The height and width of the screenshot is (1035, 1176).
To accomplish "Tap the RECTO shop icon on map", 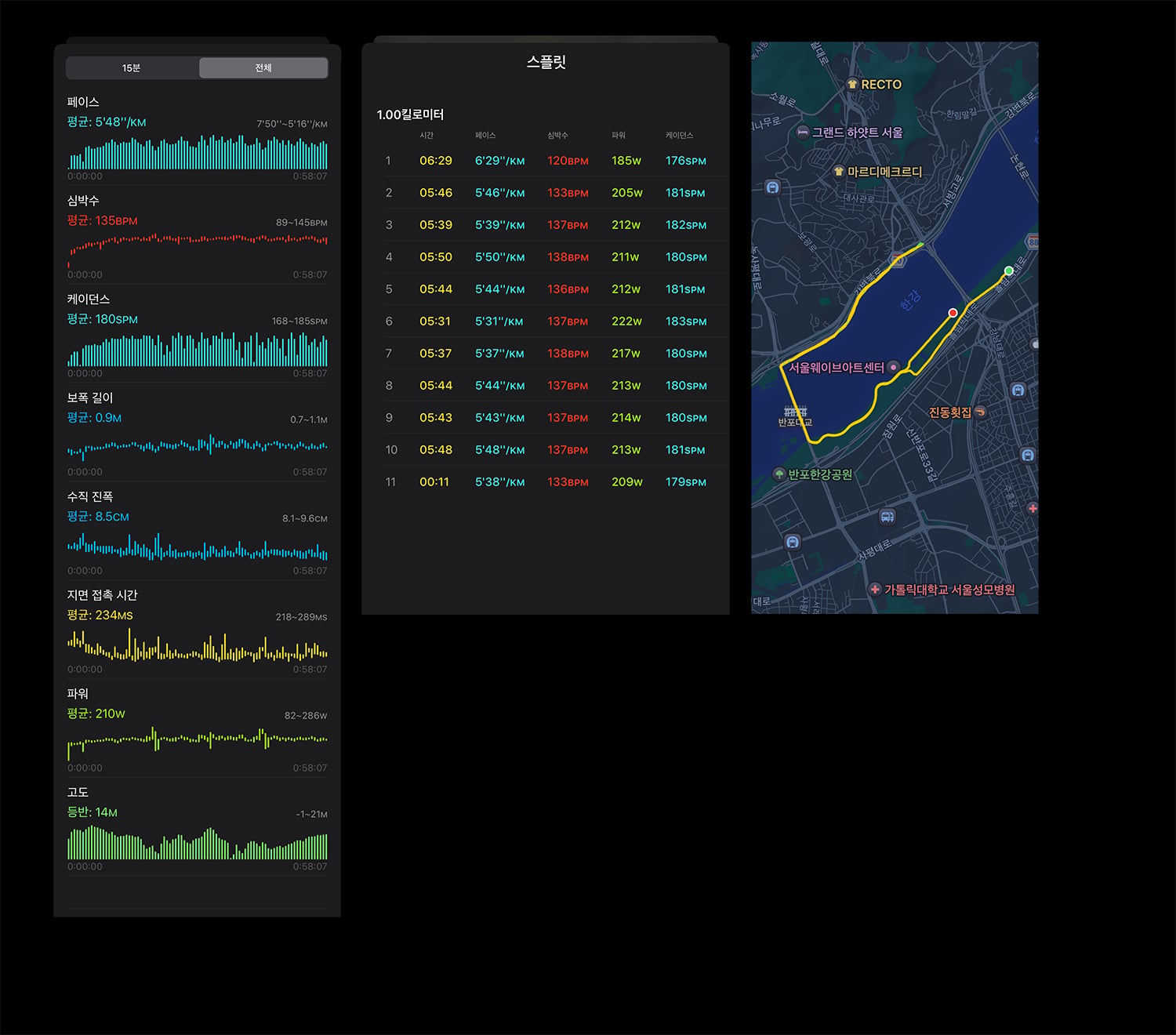I will pos(852,84).
